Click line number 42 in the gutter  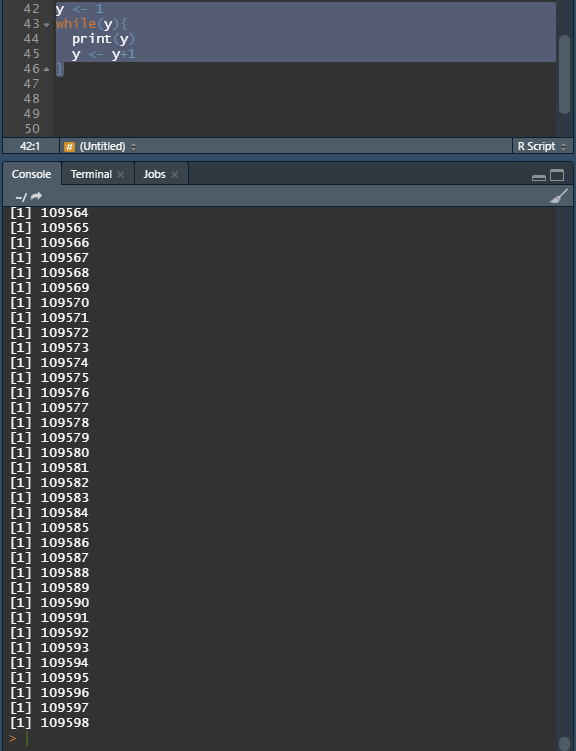coord(32,9)
